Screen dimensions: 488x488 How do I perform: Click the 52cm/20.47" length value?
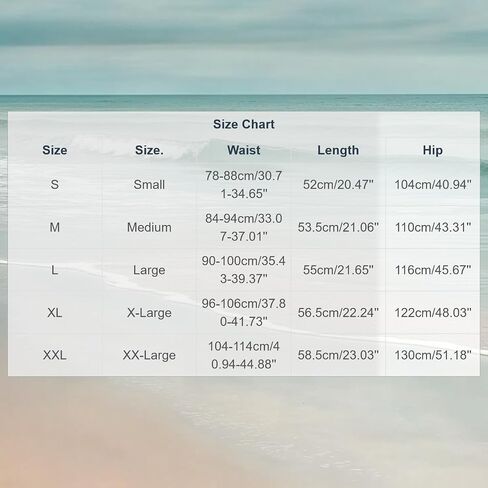tap(338, 184)
